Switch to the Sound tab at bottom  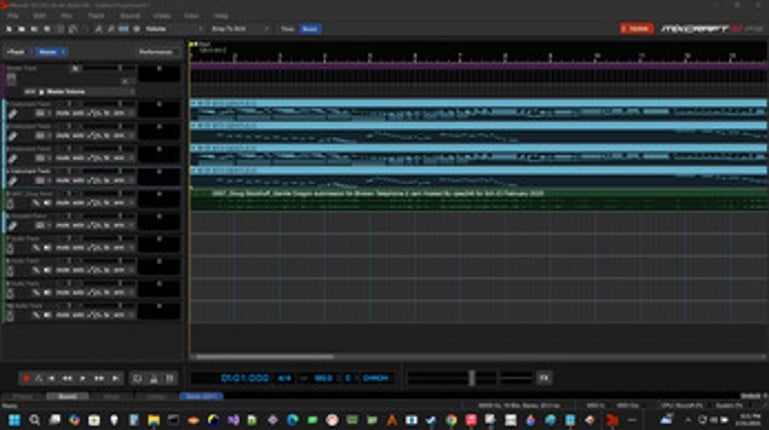[x=68, y=396]
